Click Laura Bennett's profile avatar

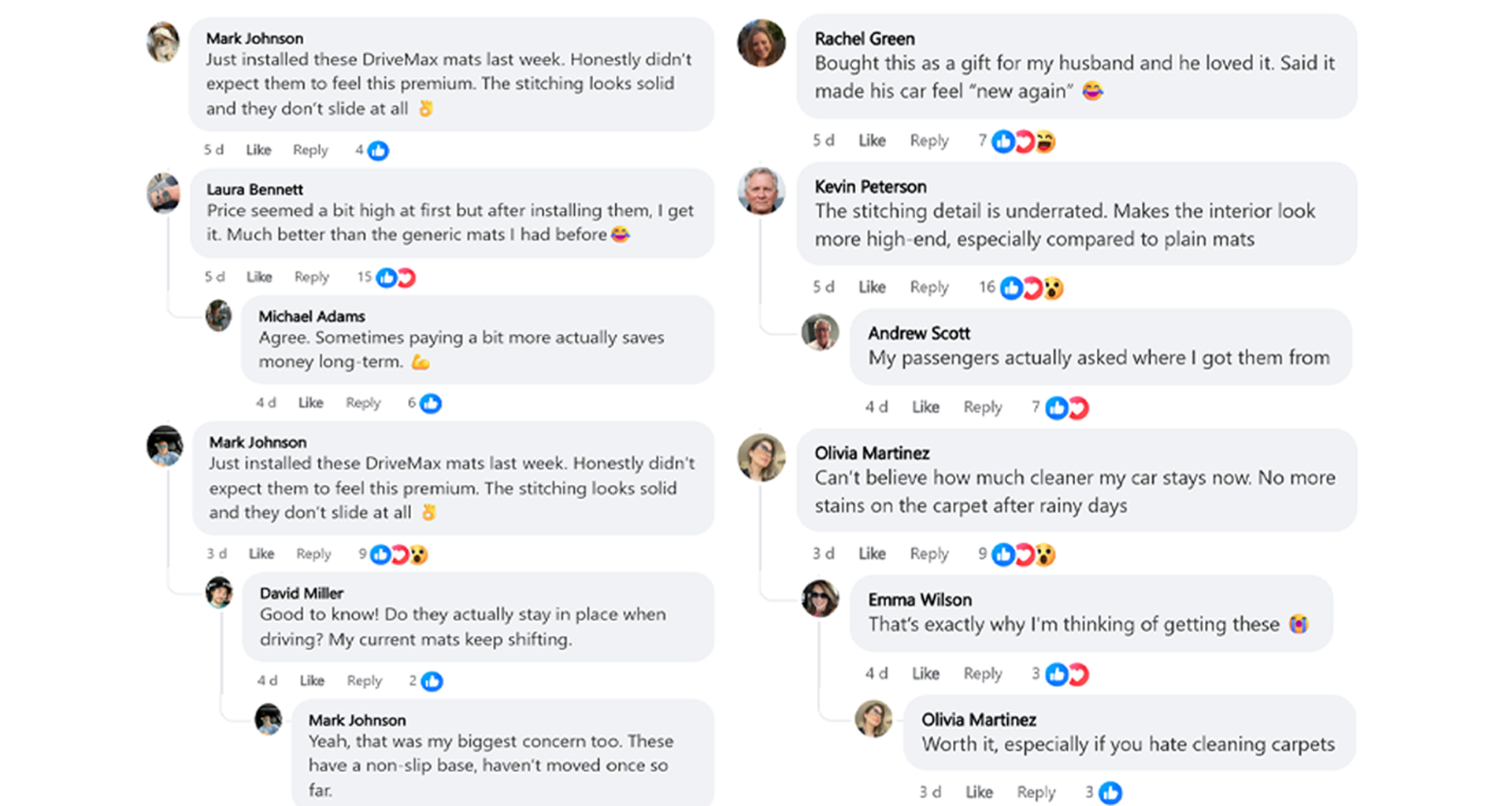tap(164, 193)
